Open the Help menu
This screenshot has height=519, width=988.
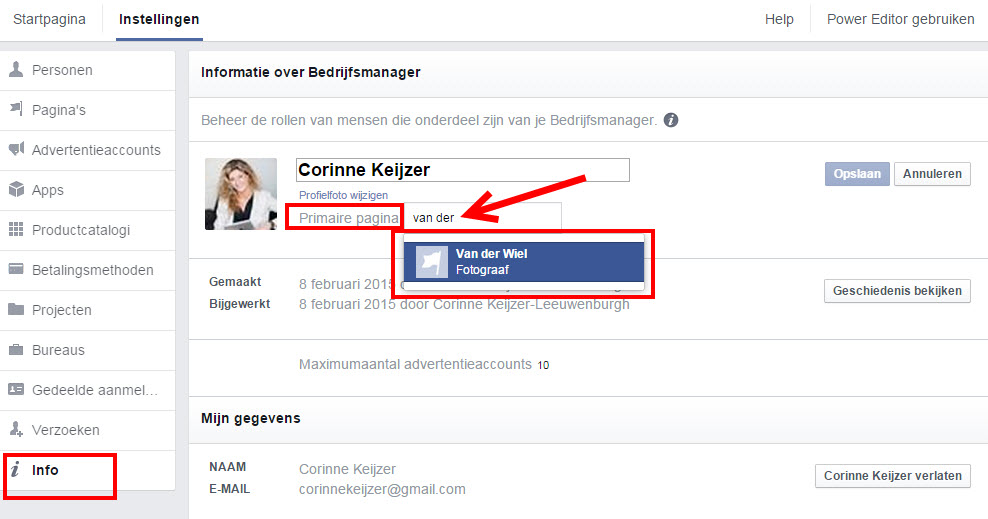(x=779, y=19)
